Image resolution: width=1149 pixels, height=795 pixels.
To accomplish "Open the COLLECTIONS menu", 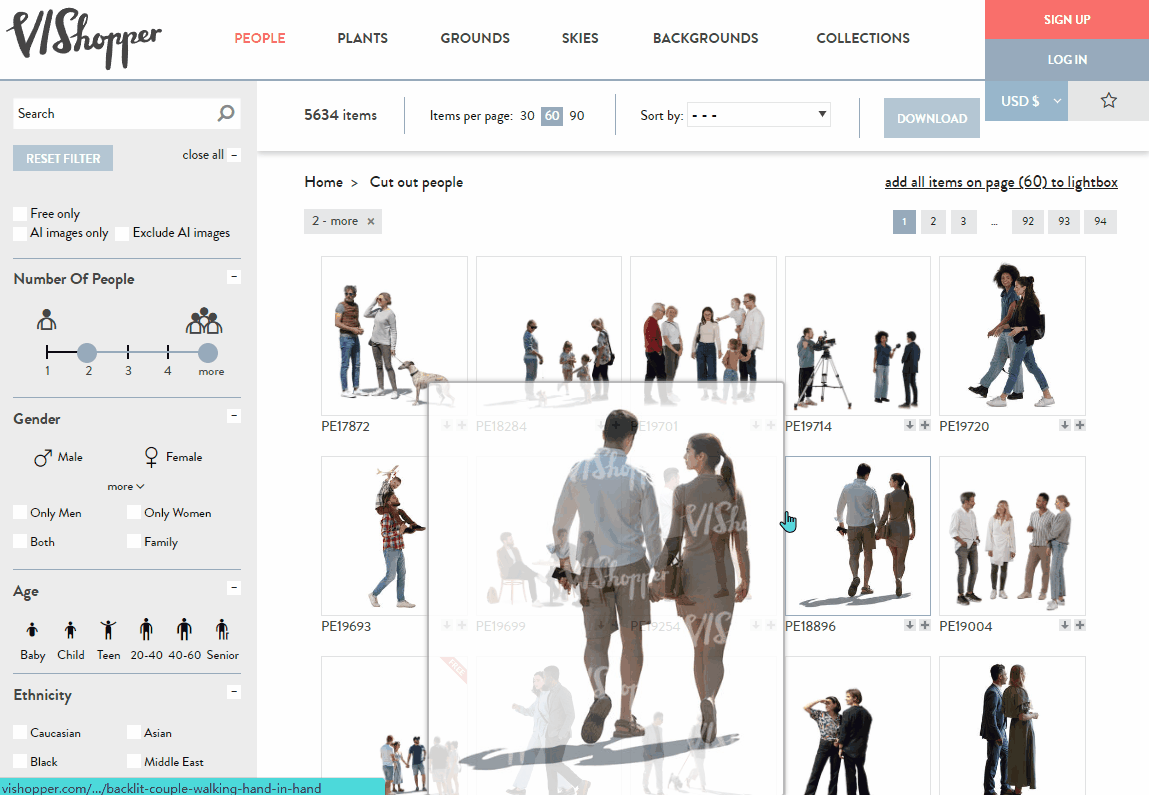I will coord(863,38).
